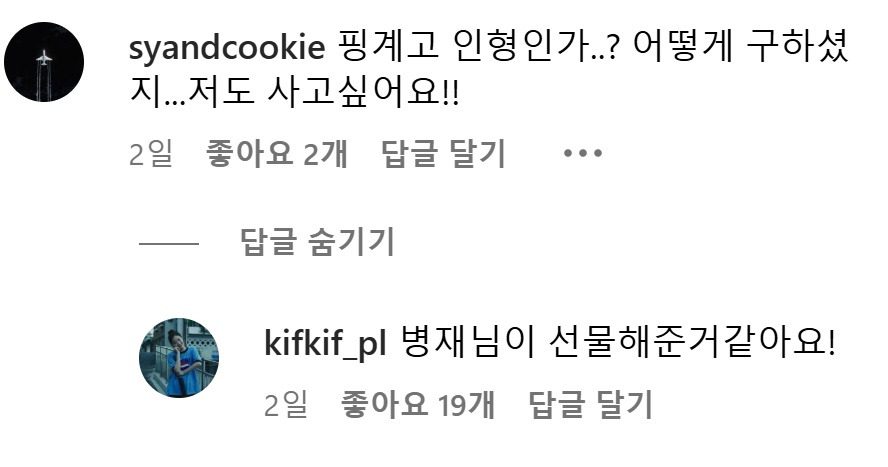Click the reply text 병재님이 선물해준거같아요!
888x467 pixels.
click(x=618, y=343)
